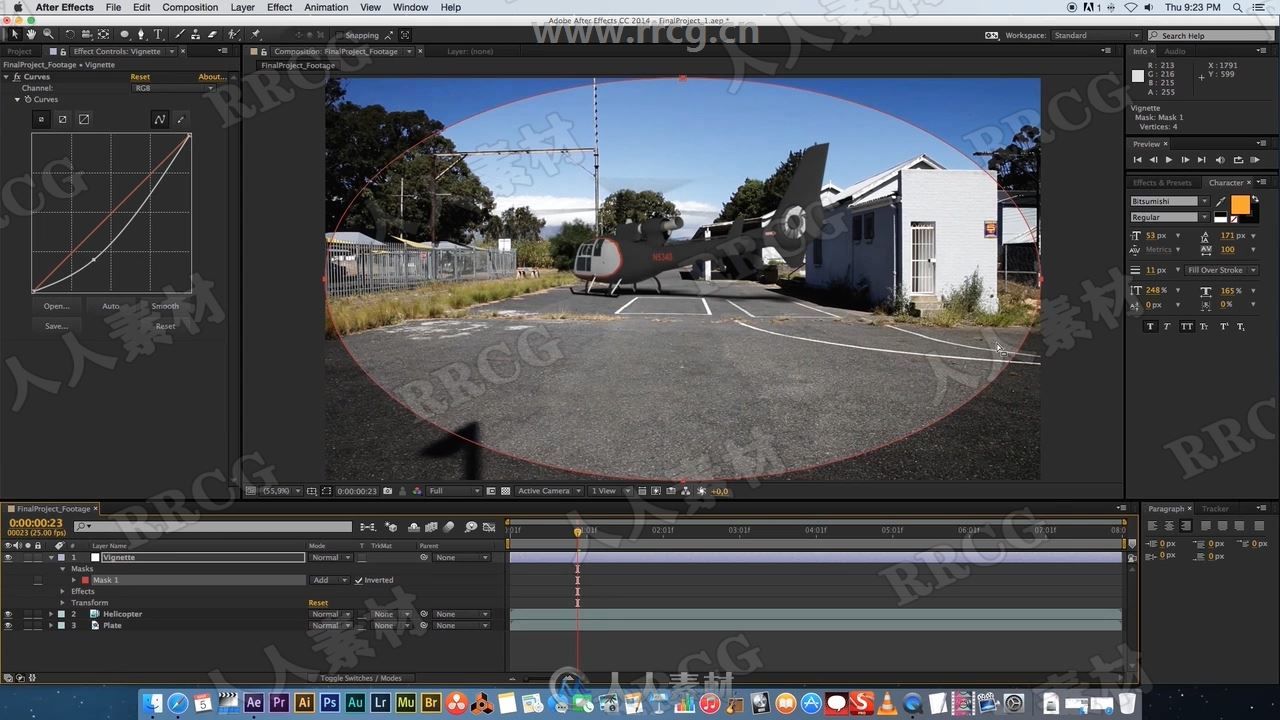The height and width of the screenshot is (720, 1280).
Task: Open Channel RGB dropdown
Action: [174, 88]
